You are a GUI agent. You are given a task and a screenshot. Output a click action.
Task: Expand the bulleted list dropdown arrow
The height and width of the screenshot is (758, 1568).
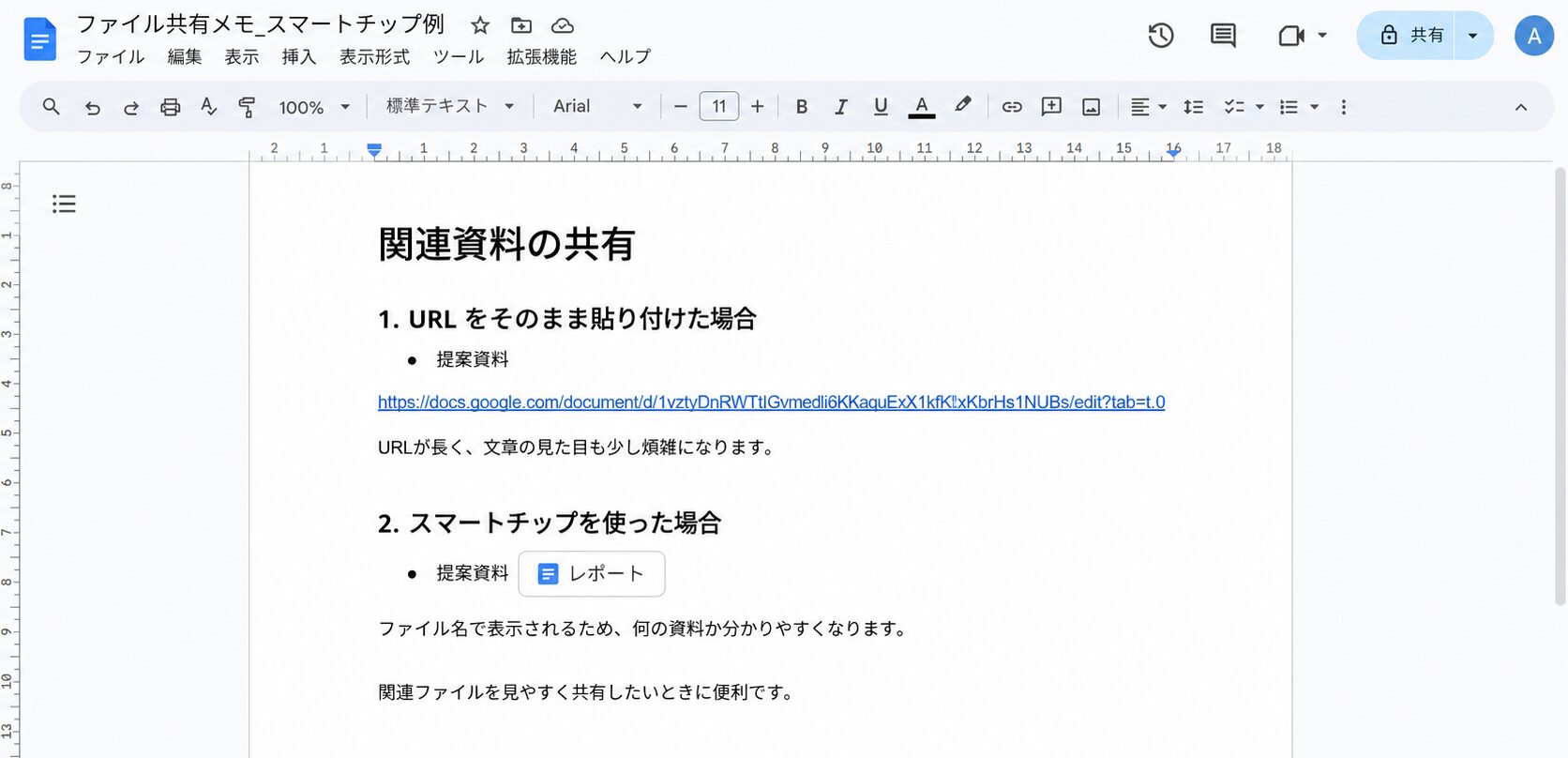1315,107
